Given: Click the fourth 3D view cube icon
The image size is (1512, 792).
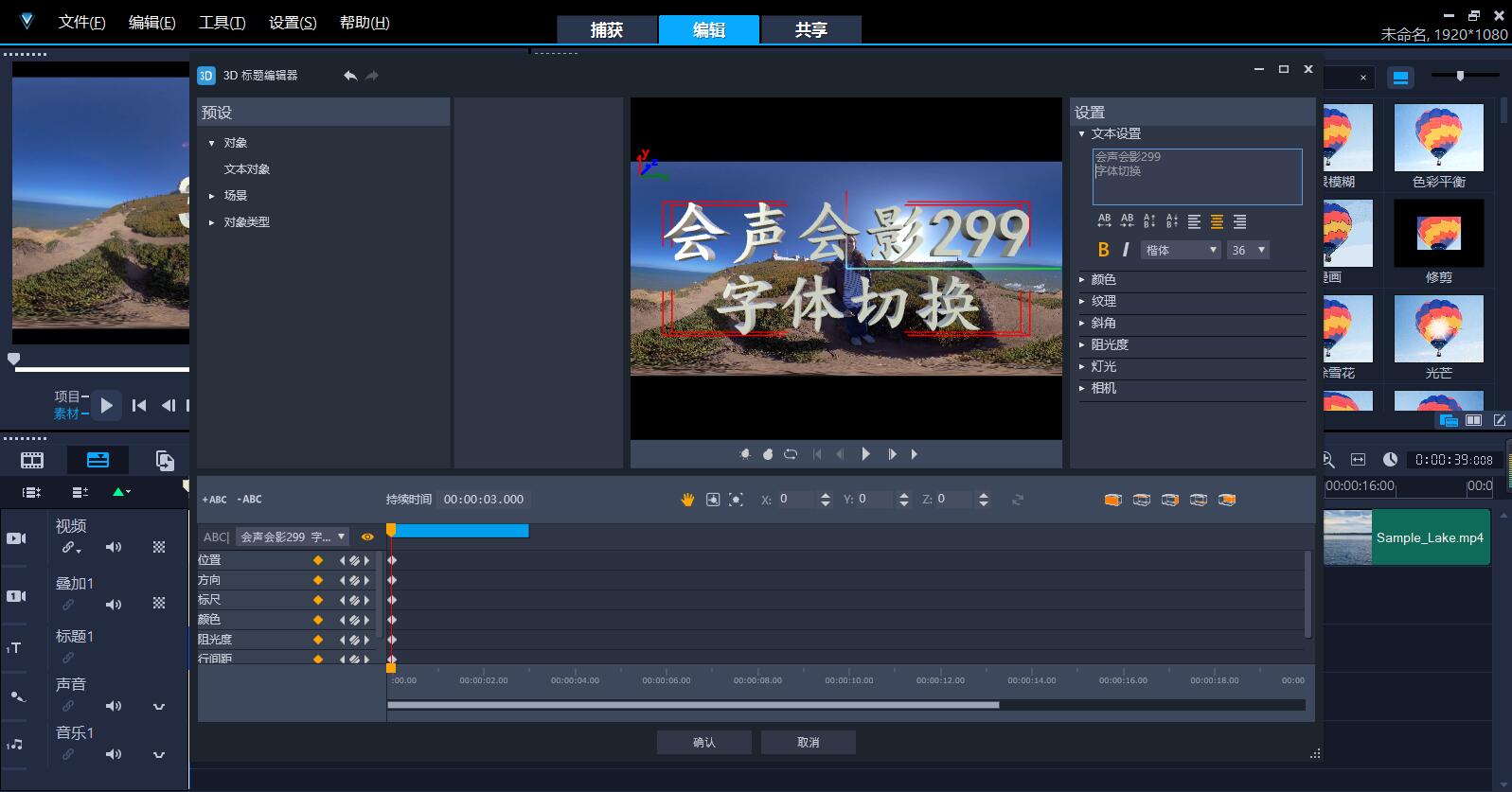Looking at the screenshot, I should [x=1199, y=500].
